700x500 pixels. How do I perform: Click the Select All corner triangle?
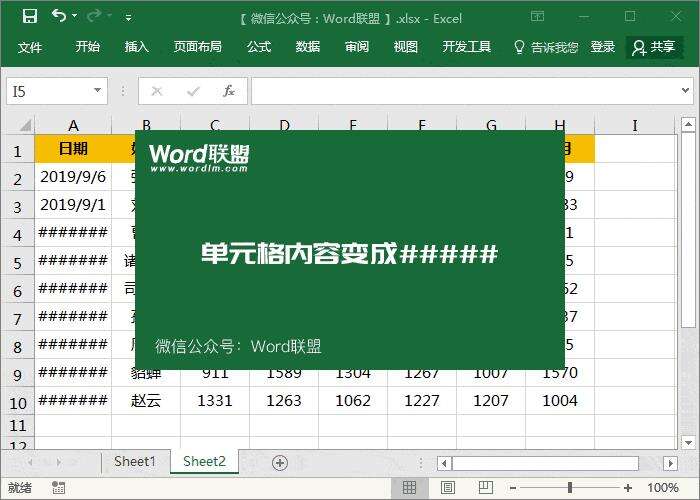coord(25,125)
